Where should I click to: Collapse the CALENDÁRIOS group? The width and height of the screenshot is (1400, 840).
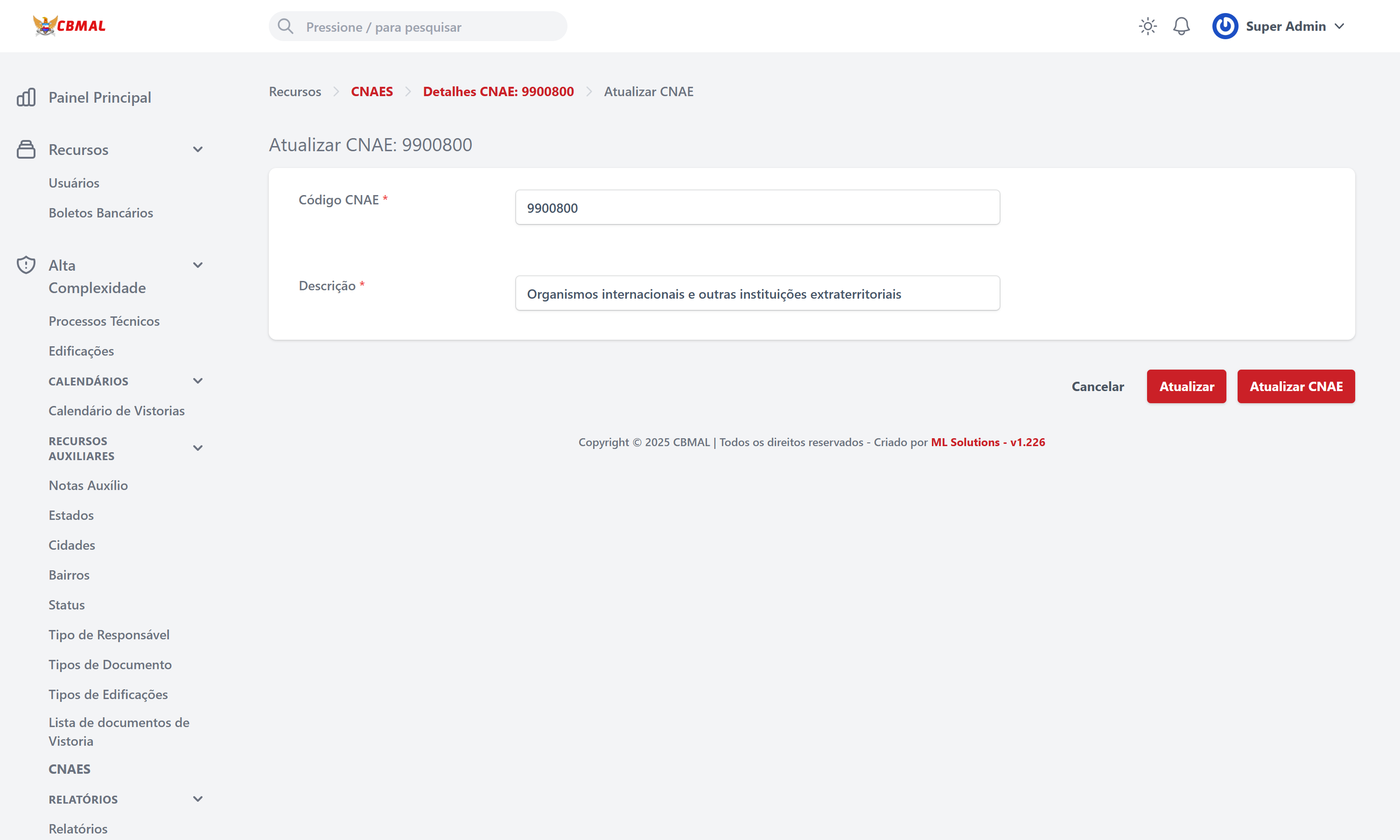pos(197,381)
